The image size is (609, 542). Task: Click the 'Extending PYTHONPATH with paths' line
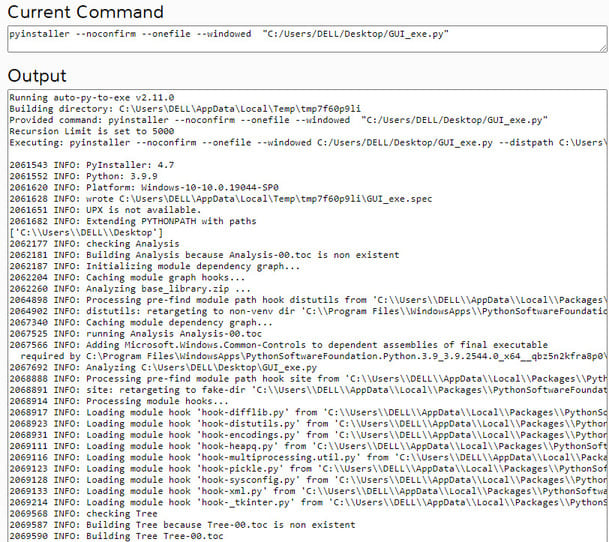click(133, 221)
